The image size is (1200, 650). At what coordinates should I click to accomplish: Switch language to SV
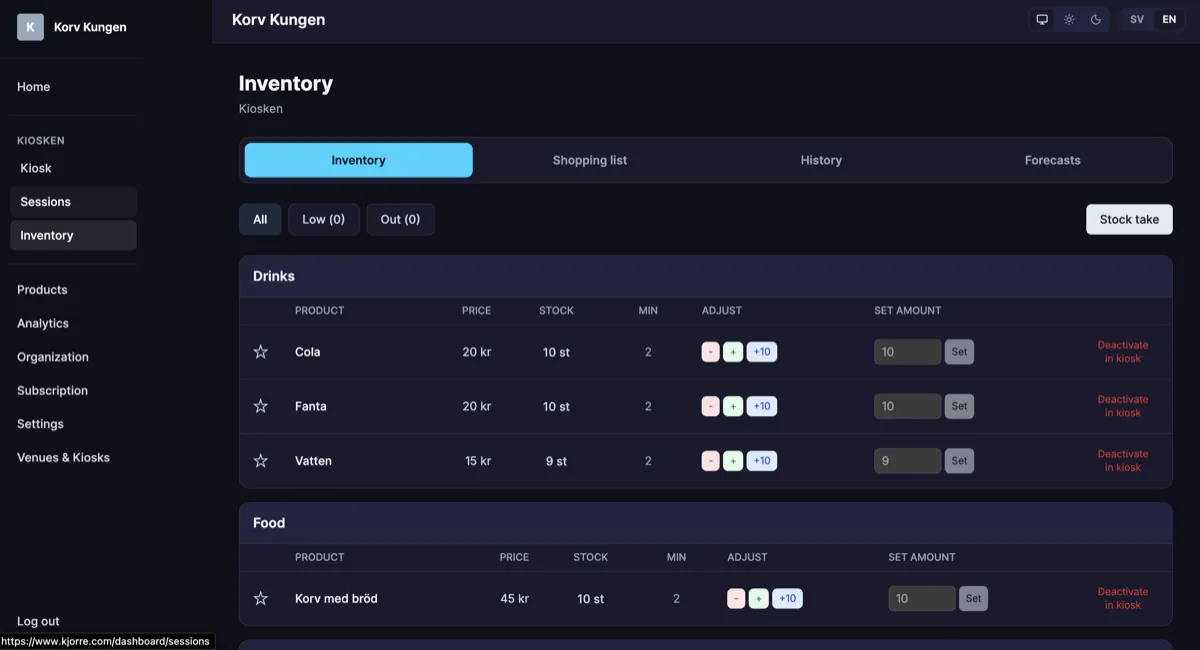[1137, 20]
